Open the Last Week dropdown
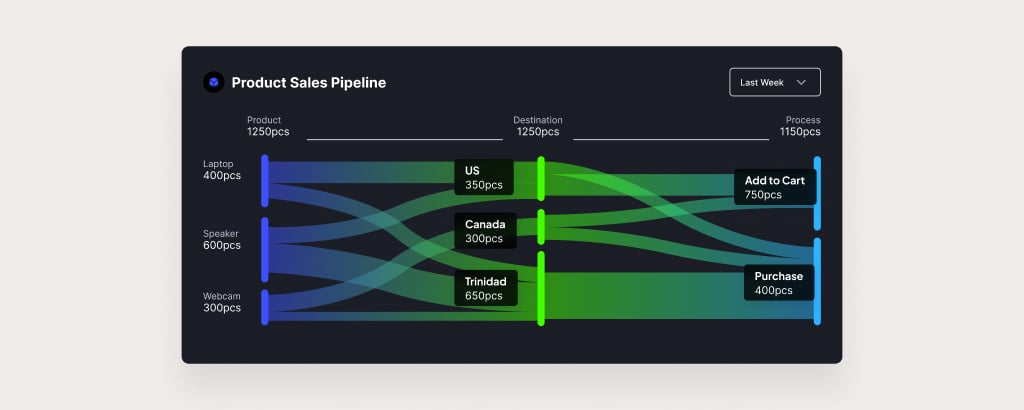Image resolution: width=1024 pixels, height=410 pixels. coord(775,82)
